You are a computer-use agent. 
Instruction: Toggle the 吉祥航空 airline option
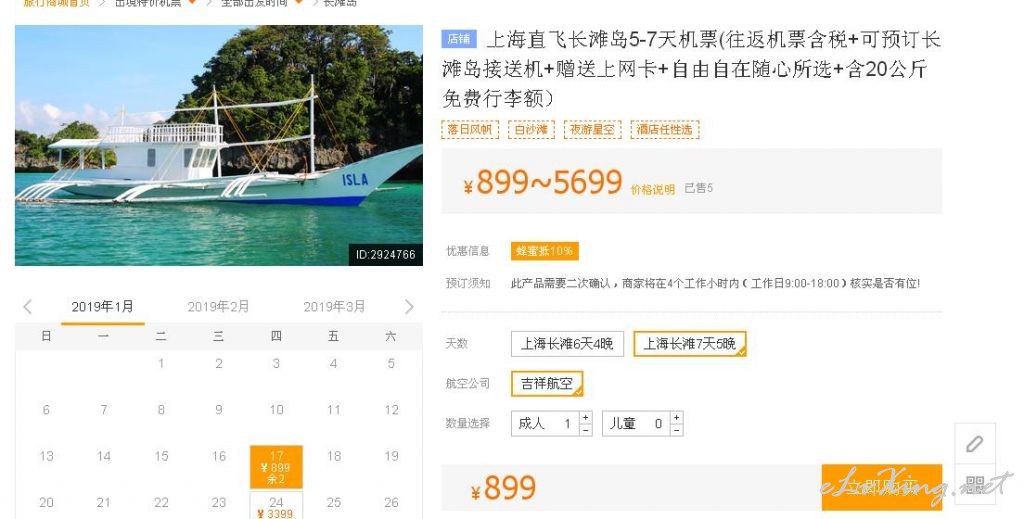point(547,384)
